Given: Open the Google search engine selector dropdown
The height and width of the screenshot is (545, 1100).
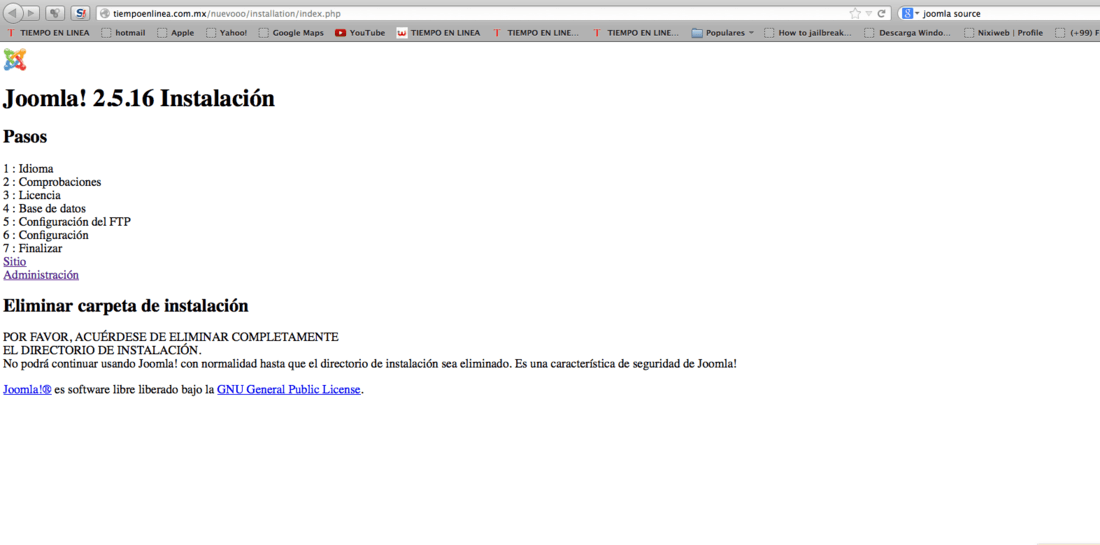Looking at the screenshot, I should click(911, 13).
